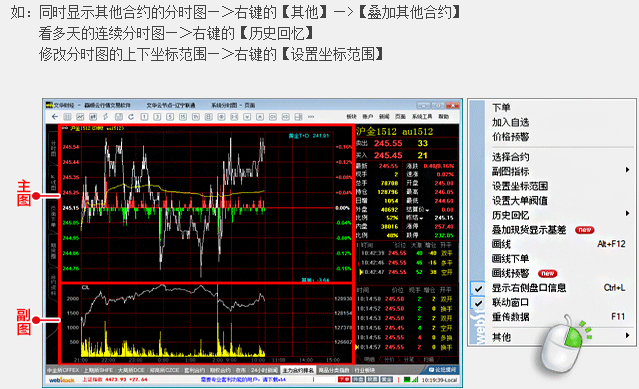Click the 沪金1512 au1512 contract title
The image size is (639, 389).
[x=394, y=131]
